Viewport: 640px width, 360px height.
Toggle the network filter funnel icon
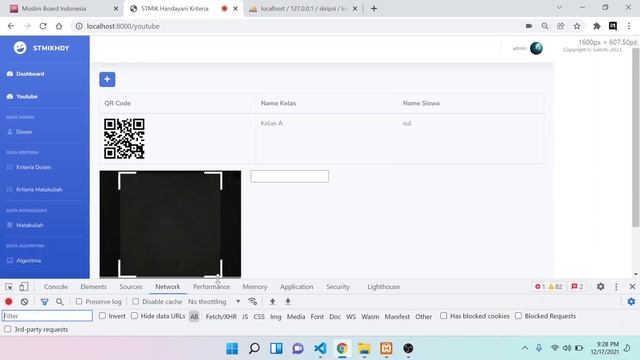[x=44, y=302]
